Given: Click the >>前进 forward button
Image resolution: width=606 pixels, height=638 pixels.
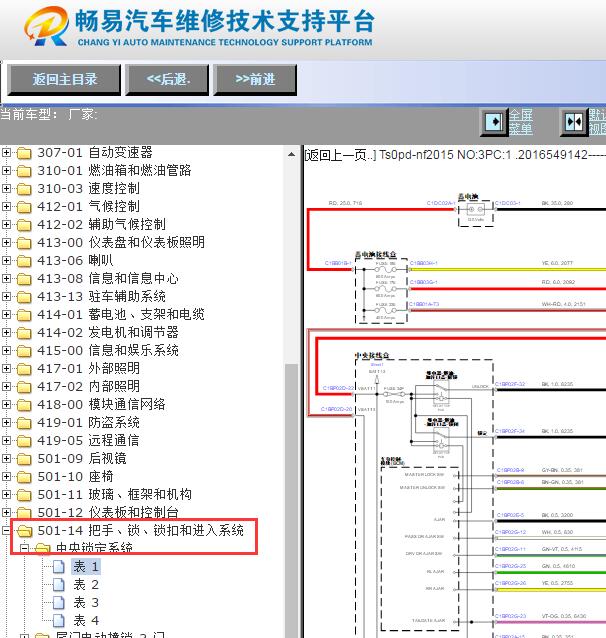Looking at the screenshot, I should (255, 80).
